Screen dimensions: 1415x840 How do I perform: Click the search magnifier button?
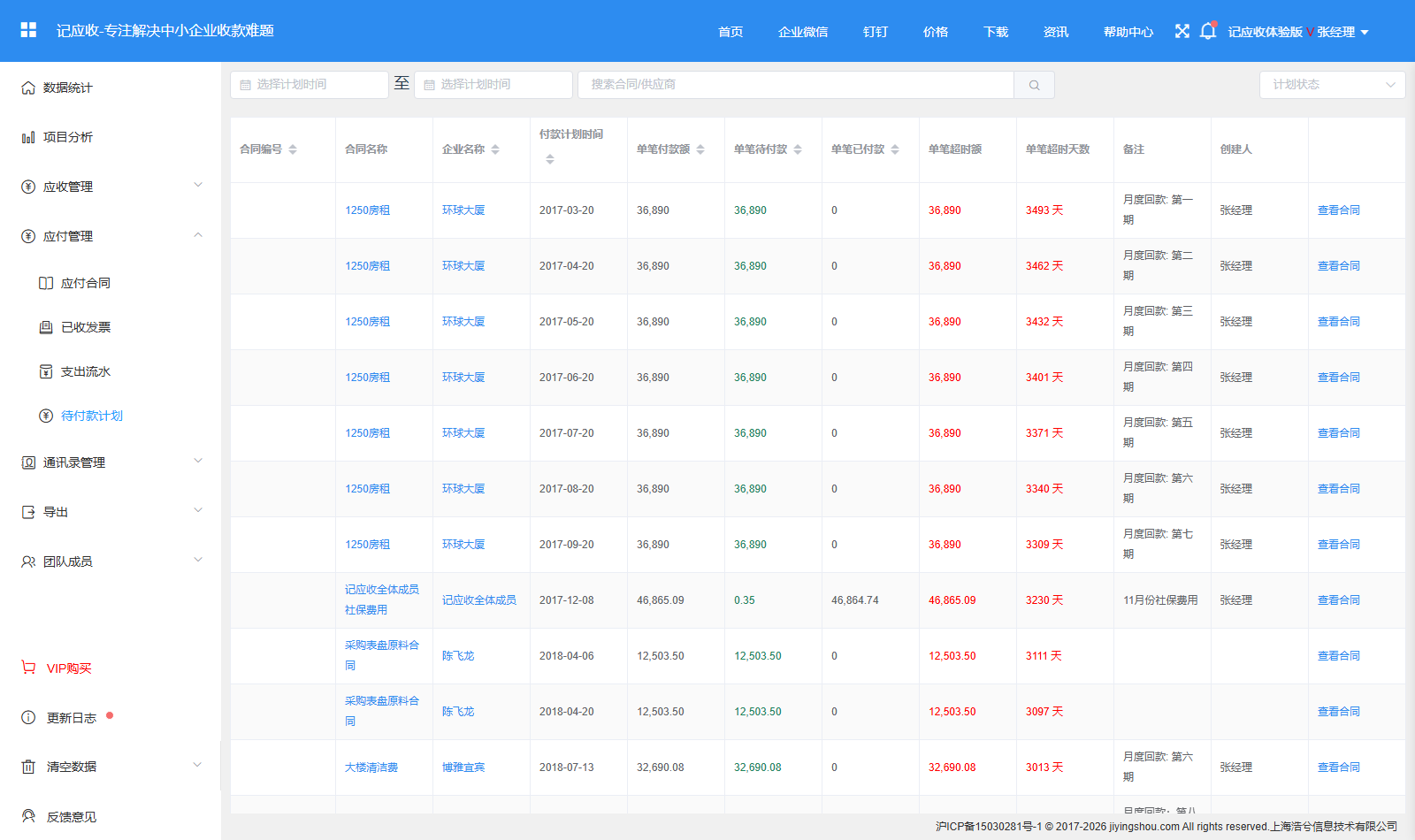[x=1034, y=85]
